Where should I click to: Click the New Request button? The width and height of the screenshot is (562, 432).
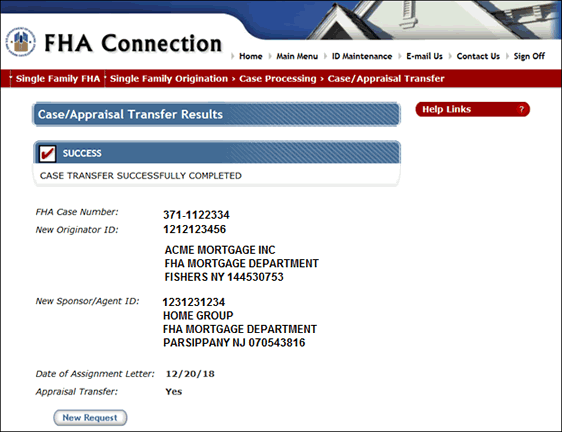tap(90, 418)
